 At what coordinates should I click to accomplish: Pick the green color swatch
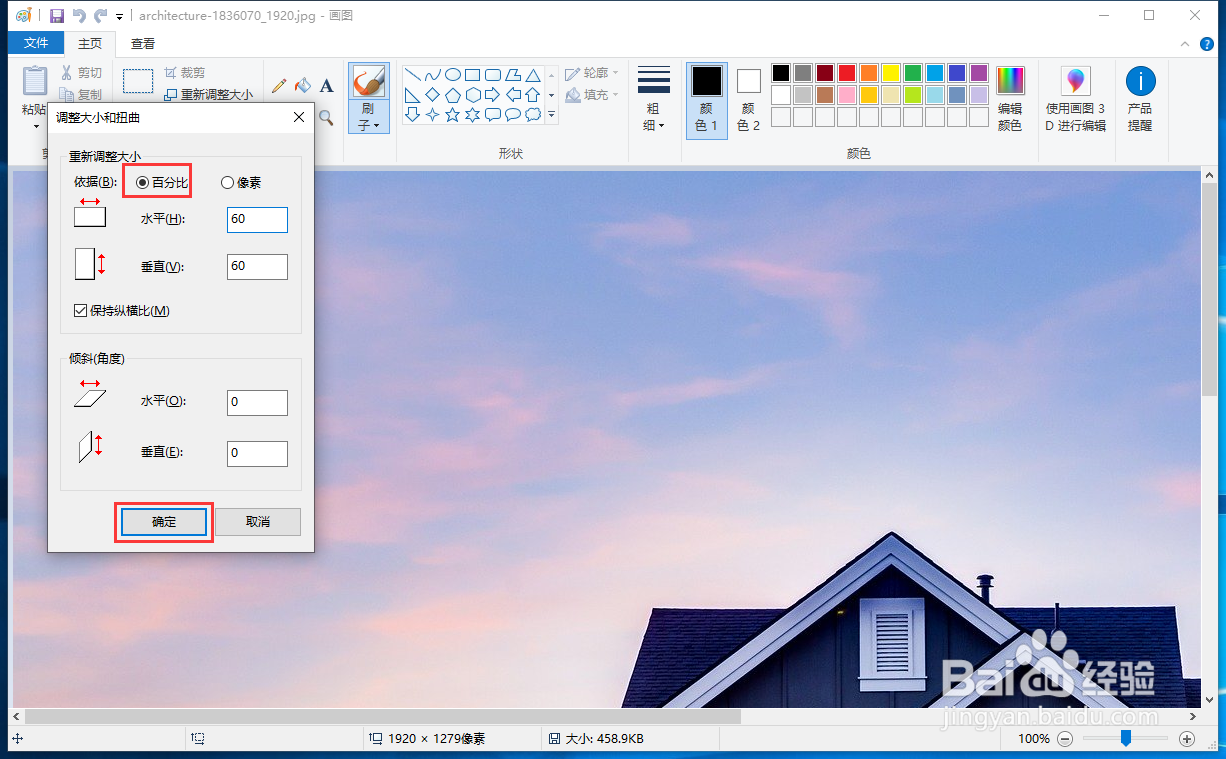pyautogui.click(x=913, y=73)
